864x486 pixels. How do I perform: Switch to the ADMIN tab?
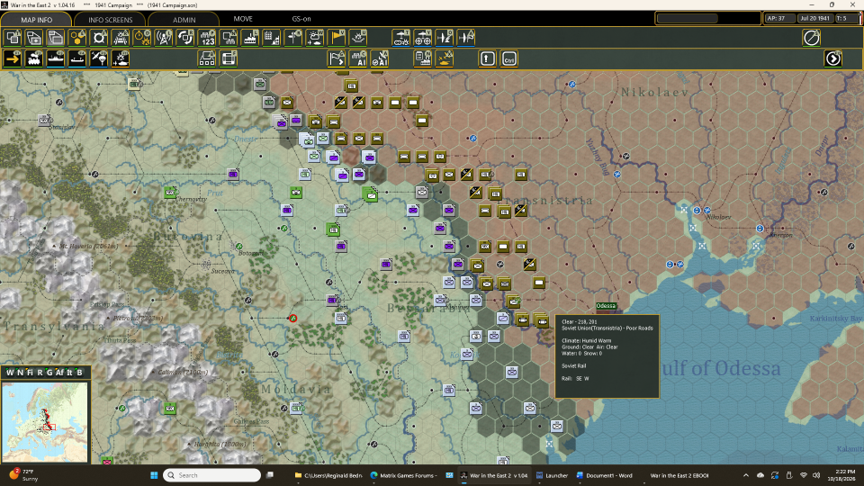tap(184, 20)
